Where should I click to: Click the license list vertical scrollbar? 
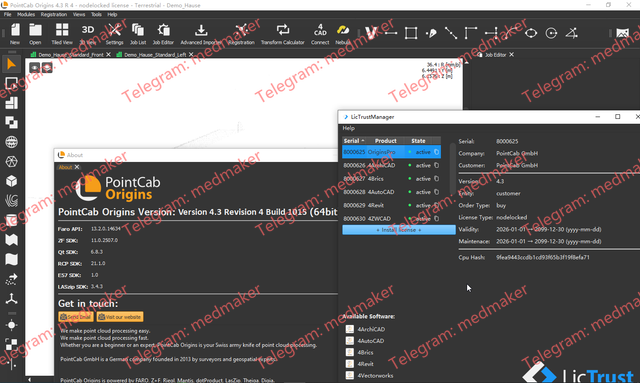coord(452,169)
